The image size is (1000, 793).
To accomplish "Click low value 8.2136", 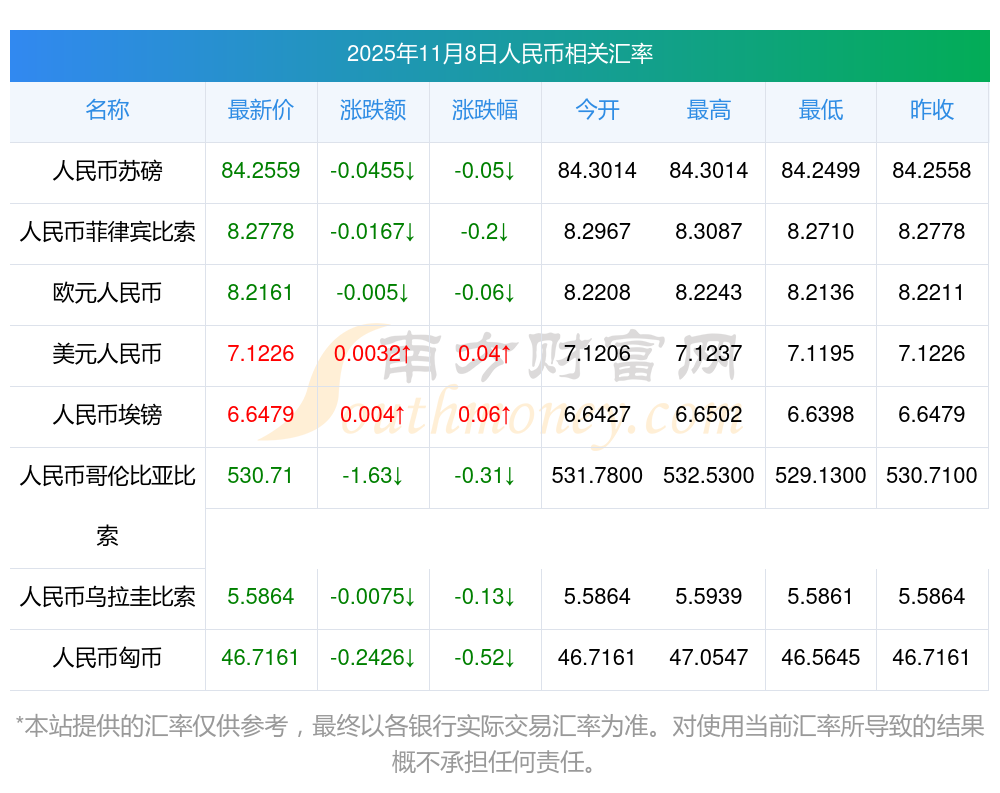I will tap(821, 292).
